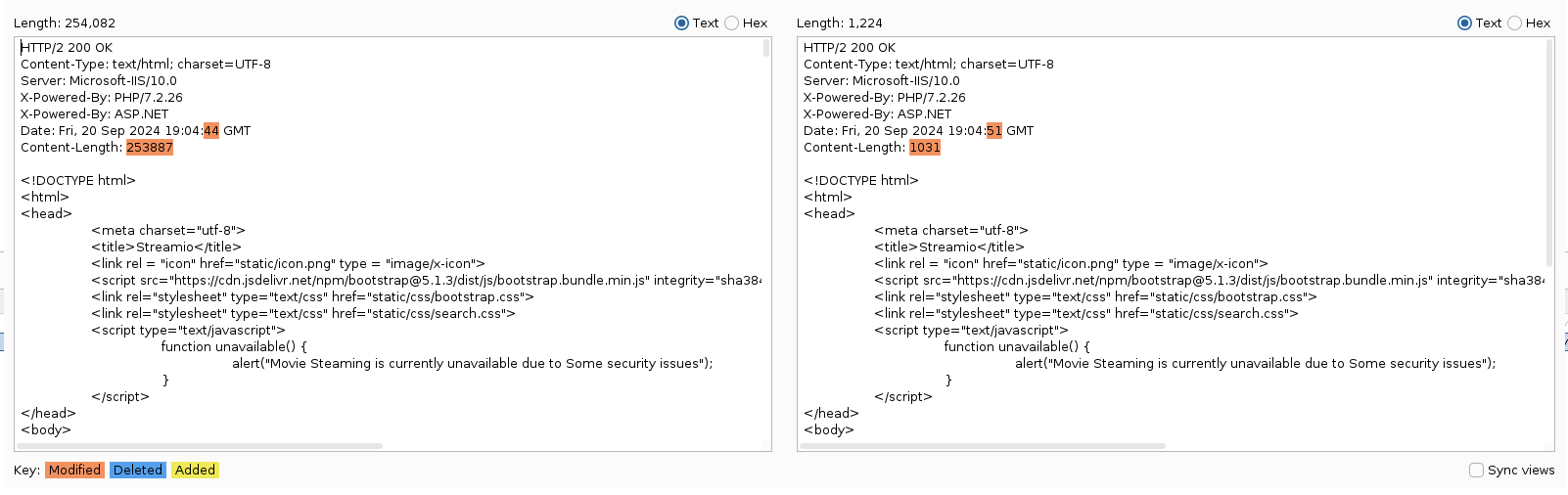Click the highlighted Content-Length value 253887
The width and height of the screenshot is (1568, 495).
[x=150, y=148]
